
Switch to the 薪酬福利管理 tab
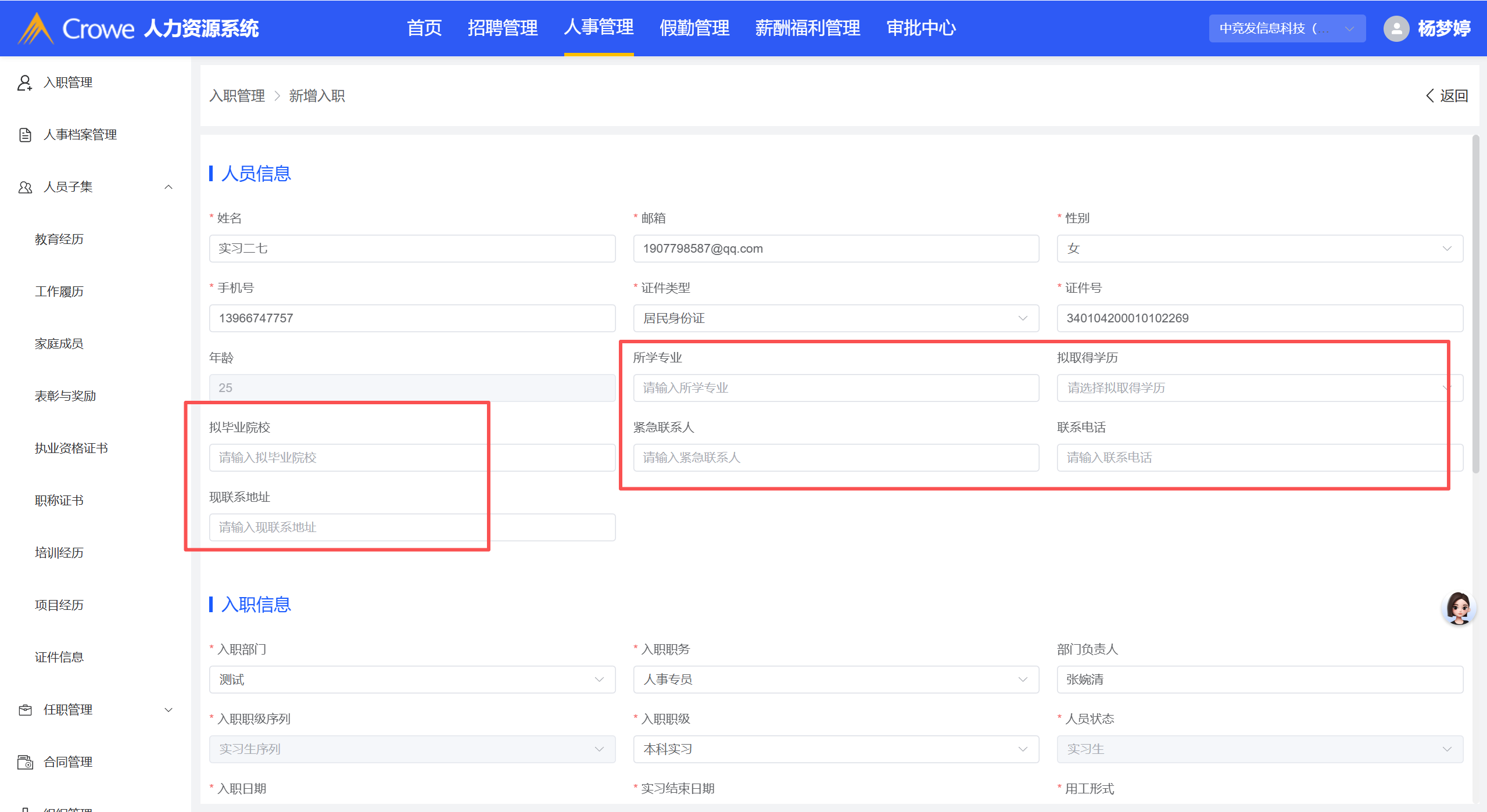807,28
